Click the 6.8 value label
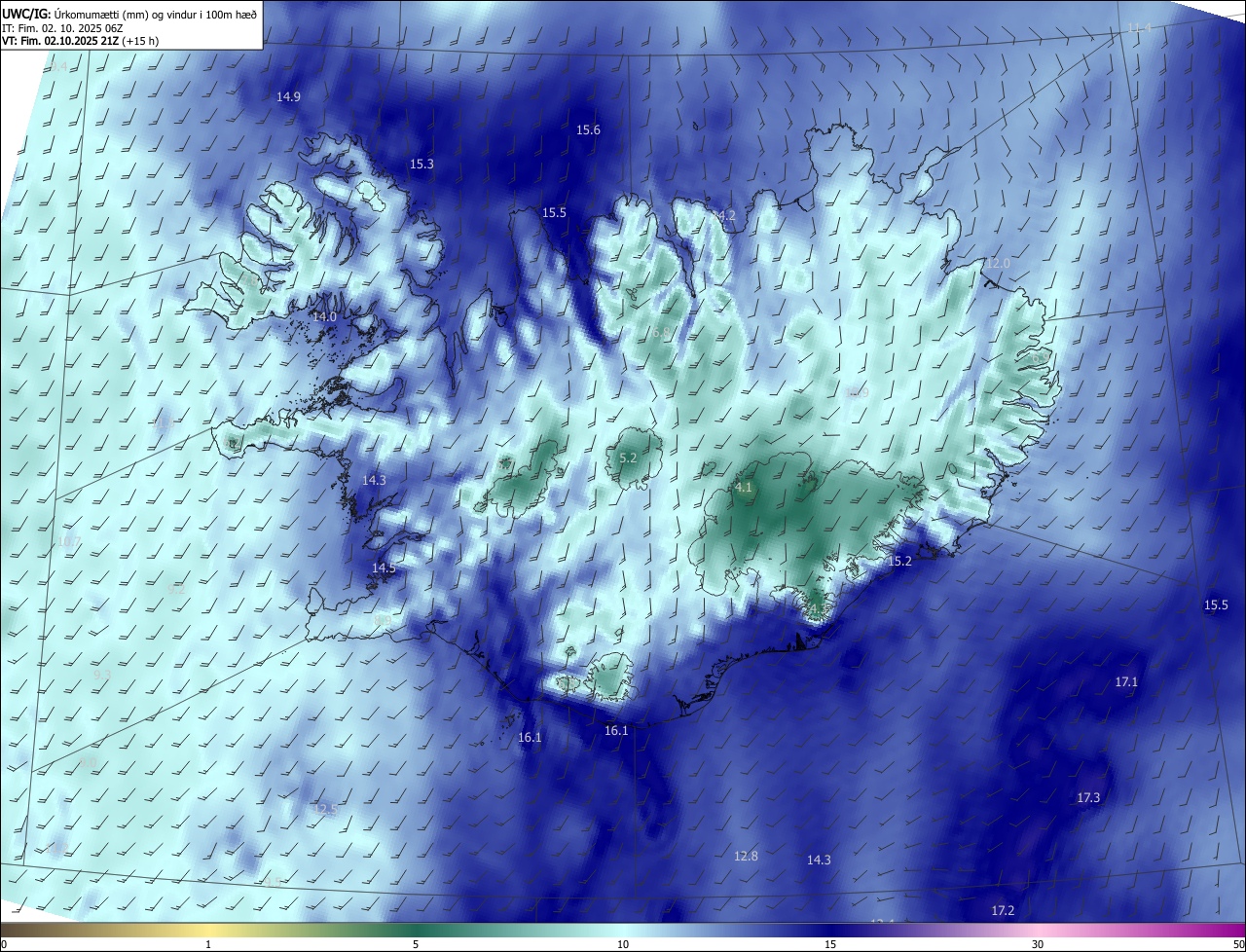 coord(661,332)
